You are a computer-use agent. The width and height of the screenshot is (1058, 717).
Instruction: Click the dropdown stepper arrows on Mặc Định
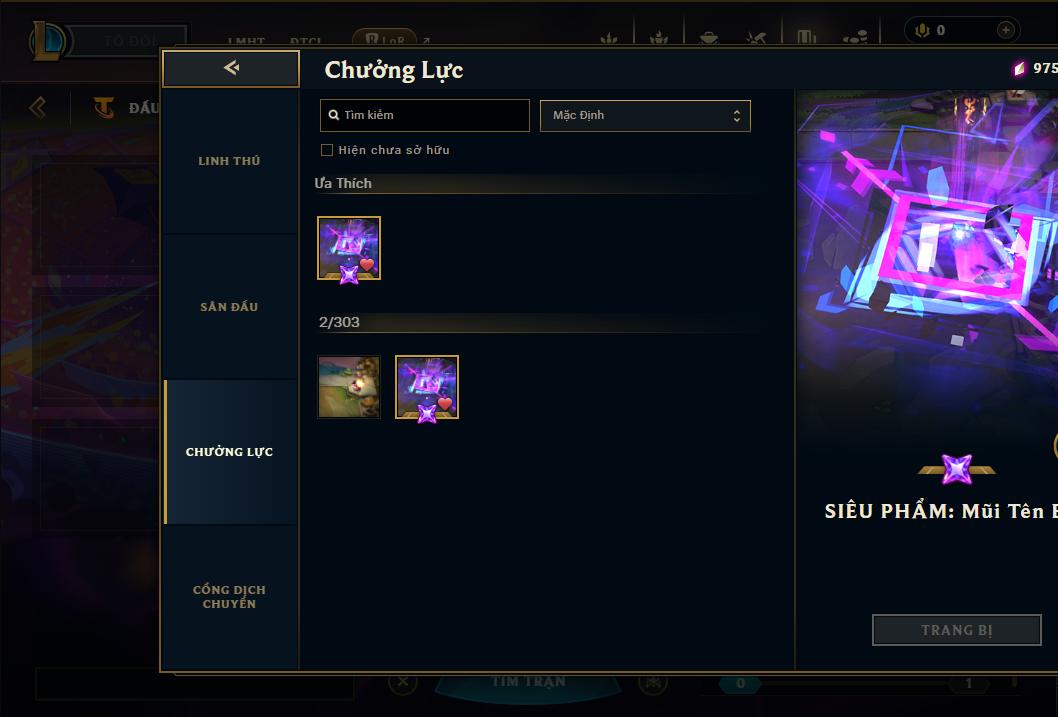(737, 116)
